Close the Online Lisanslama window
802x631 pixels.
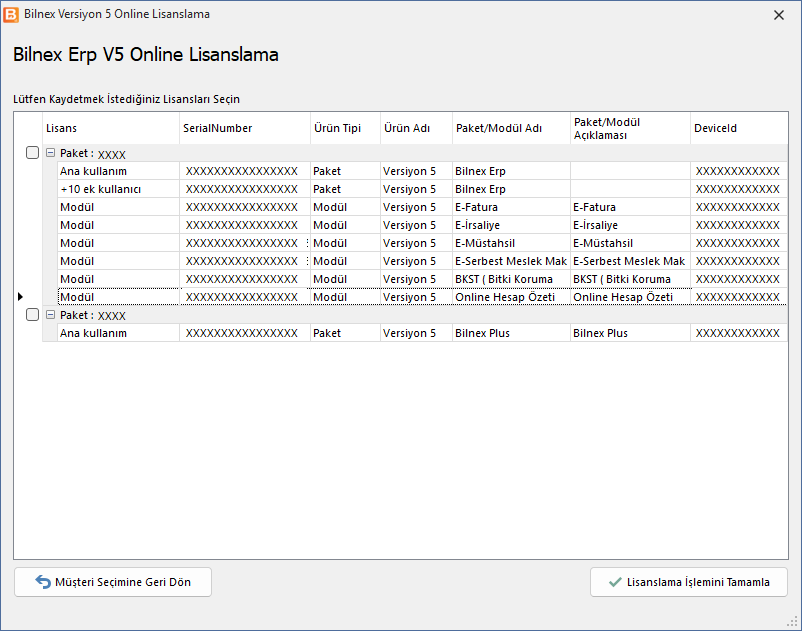(778, 15)
